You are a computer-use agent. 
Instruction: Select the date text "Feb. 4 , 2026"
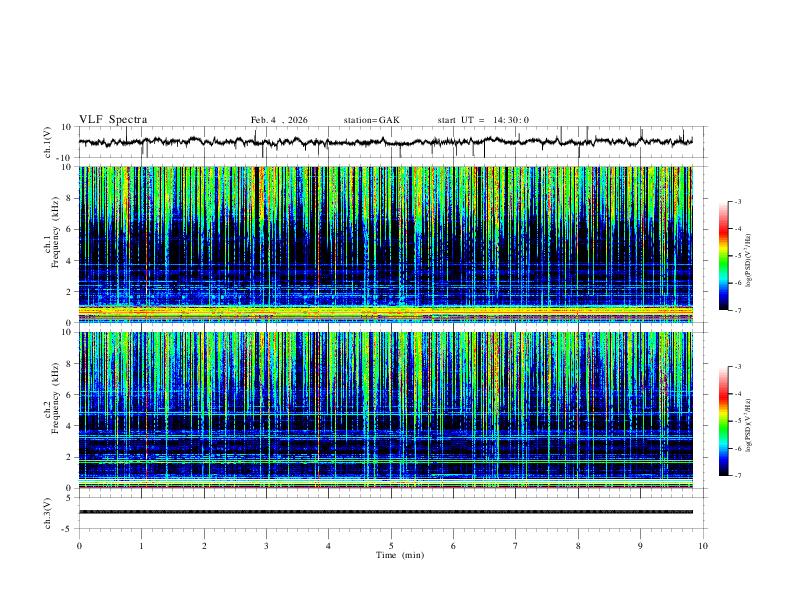click(x=279, y=120)
